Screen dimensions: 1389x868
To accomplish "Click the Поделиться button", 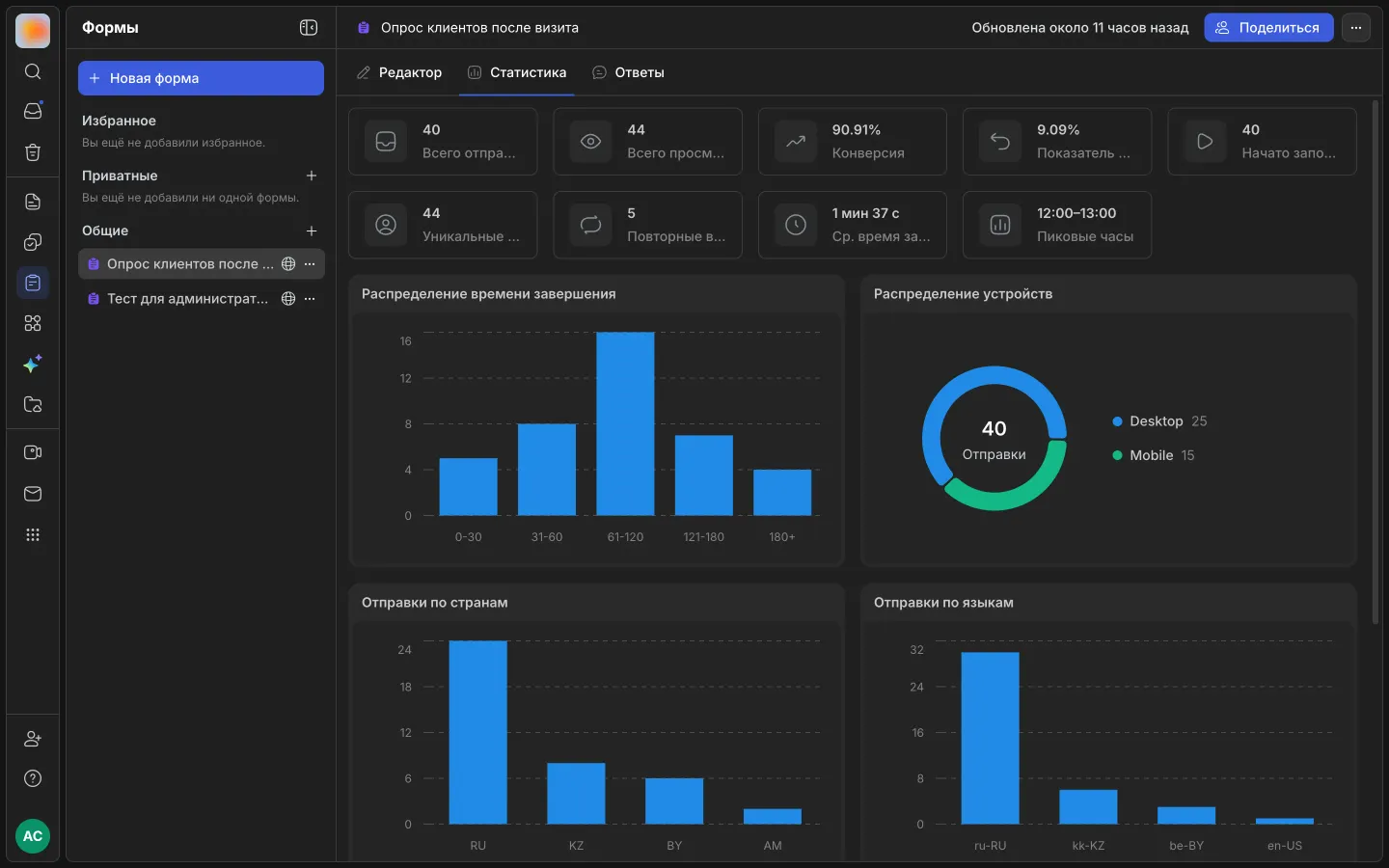I will 1268,28.
